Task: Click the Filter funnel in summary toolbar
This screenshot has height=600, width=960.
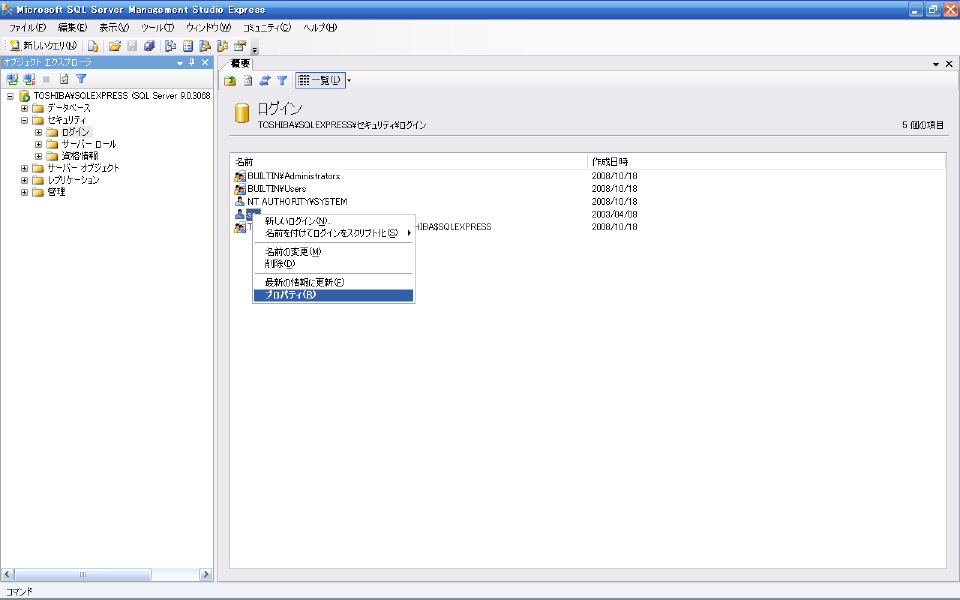Action: coord(282,80)
